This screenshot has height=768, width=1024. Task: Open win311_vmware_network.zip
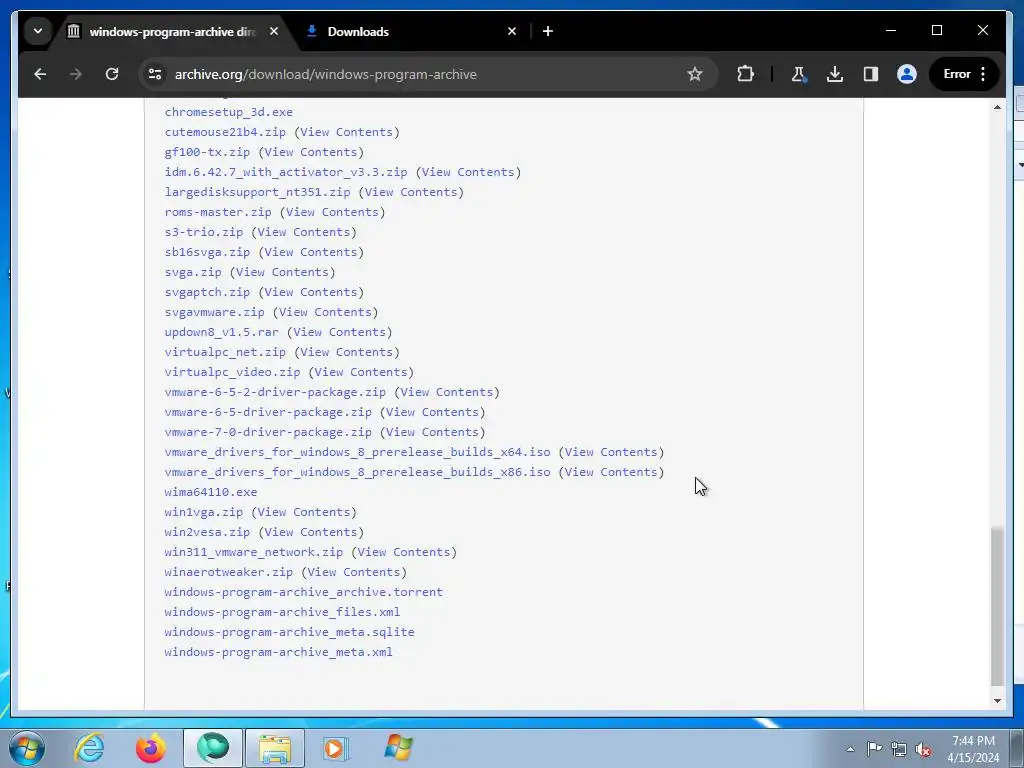tap(253, 552)
